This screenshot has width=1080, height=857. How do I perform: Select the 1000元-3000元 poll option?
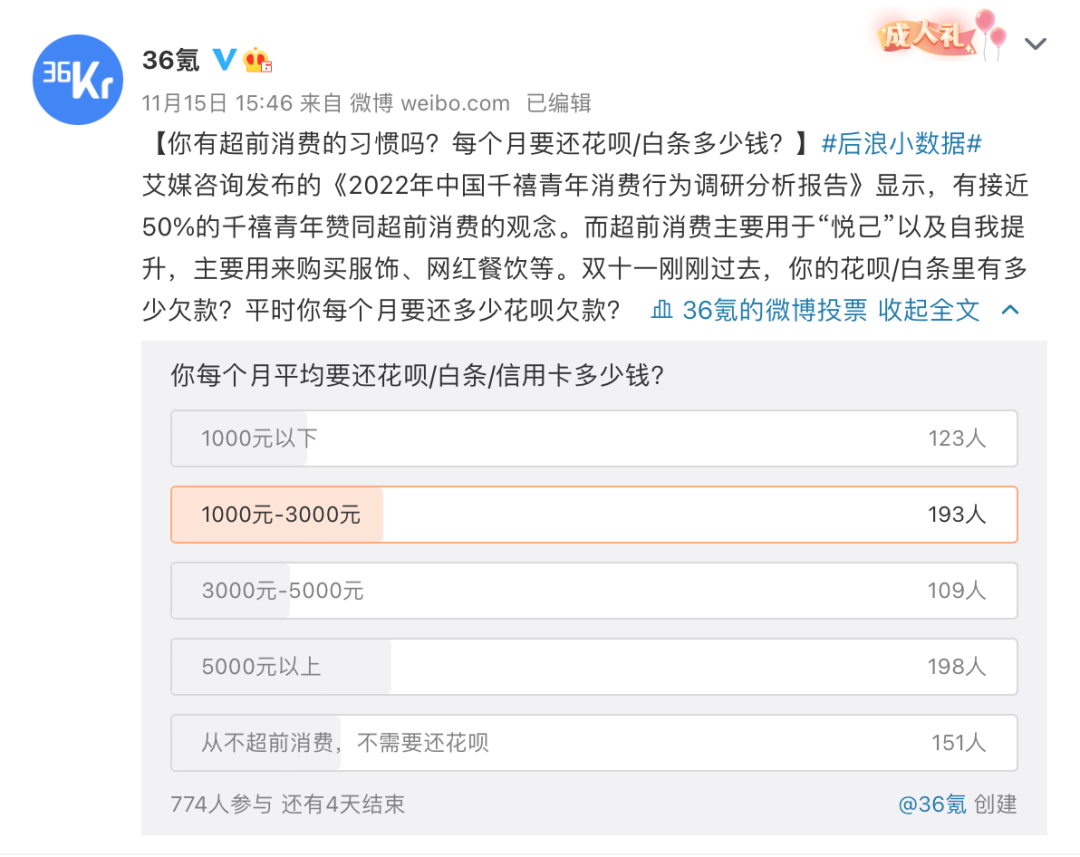coord(594,514)
